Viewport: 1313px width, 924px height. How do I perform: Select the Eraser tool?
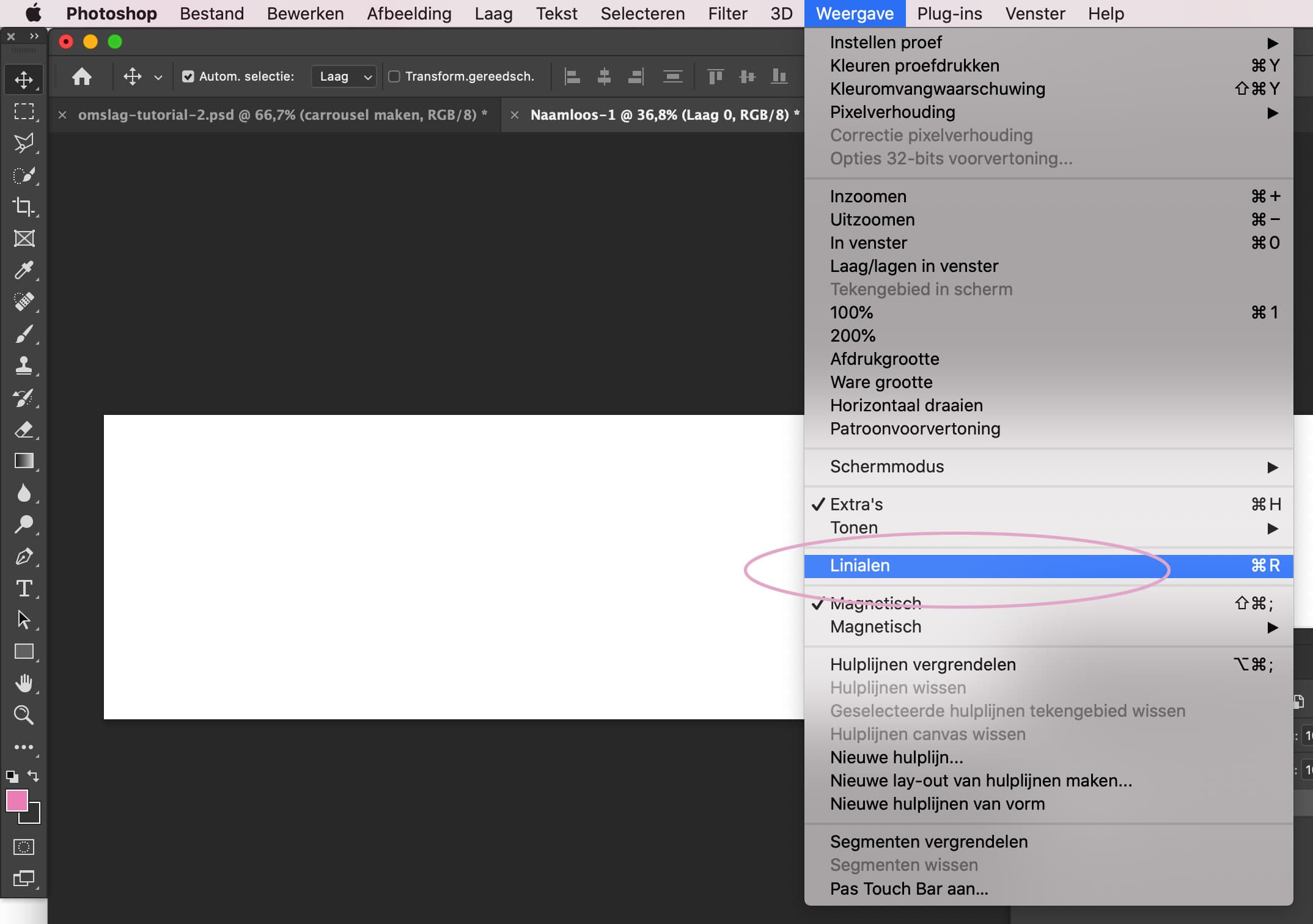tap(23, 430)
